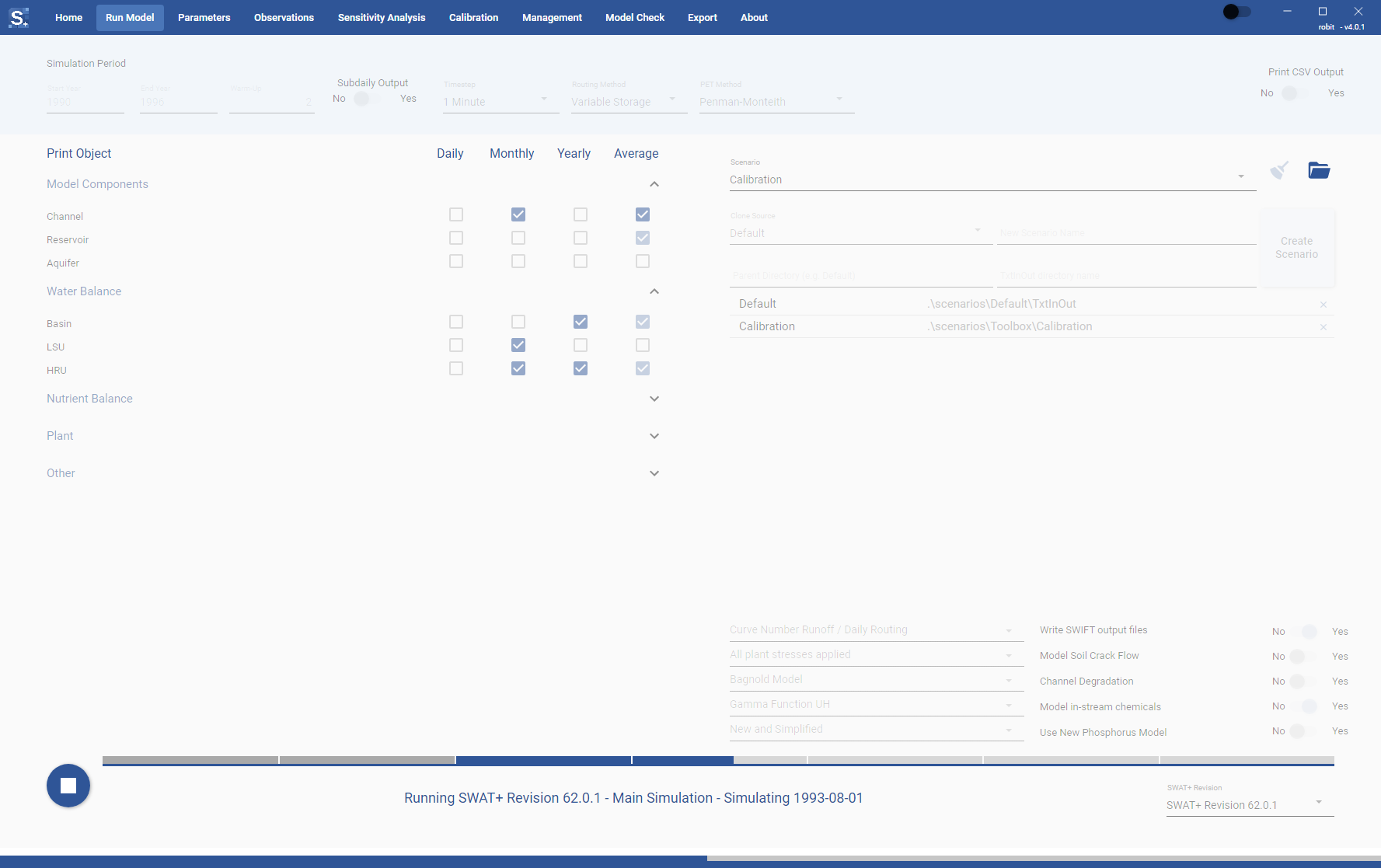Screen dimensions: 1381x868
Task: Toggle the Print CSV Output switch
Action: coord(1297,93)
